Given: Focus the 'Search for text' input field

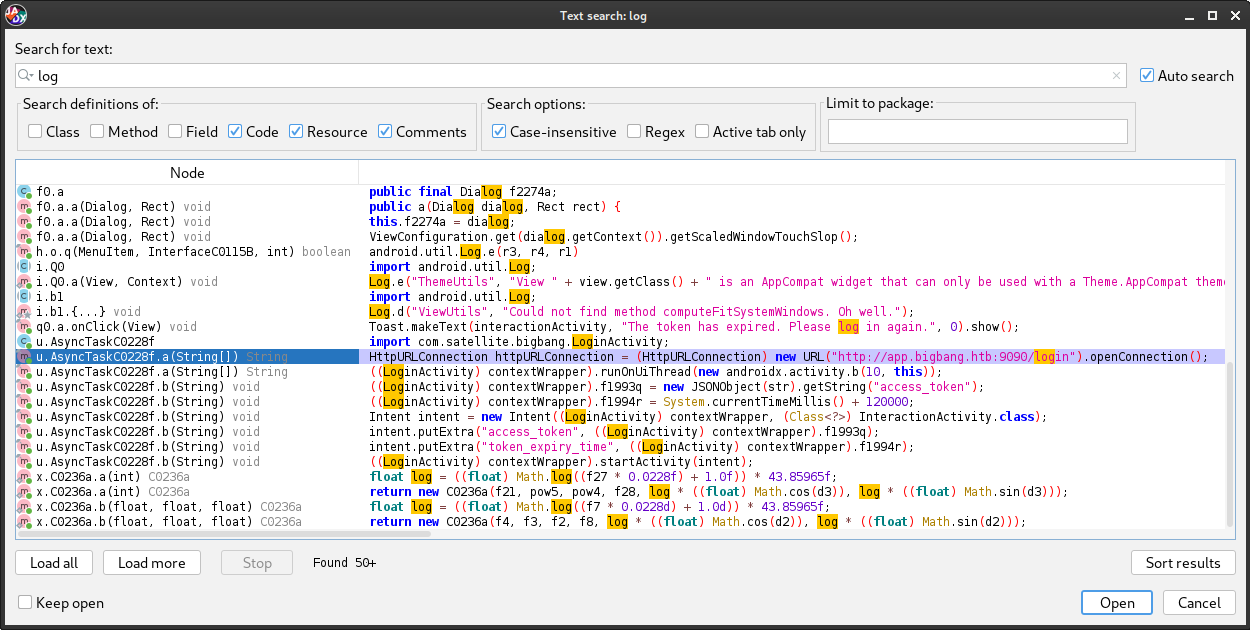Looking at the screenshot, I should pos(570,76).
